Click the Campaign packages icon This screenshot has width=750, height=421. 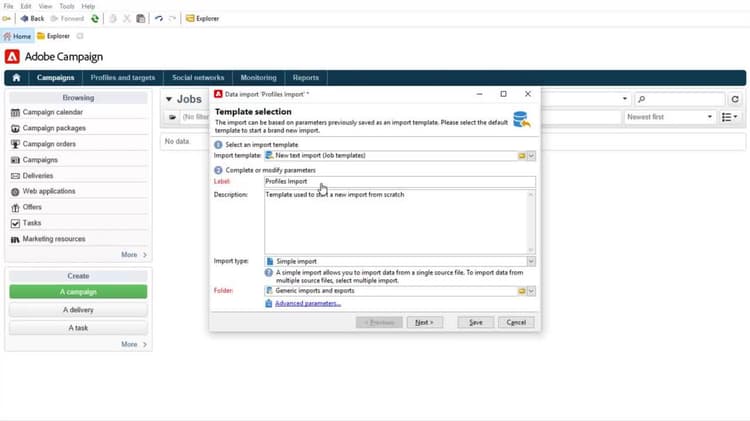(x=15, y=128)
